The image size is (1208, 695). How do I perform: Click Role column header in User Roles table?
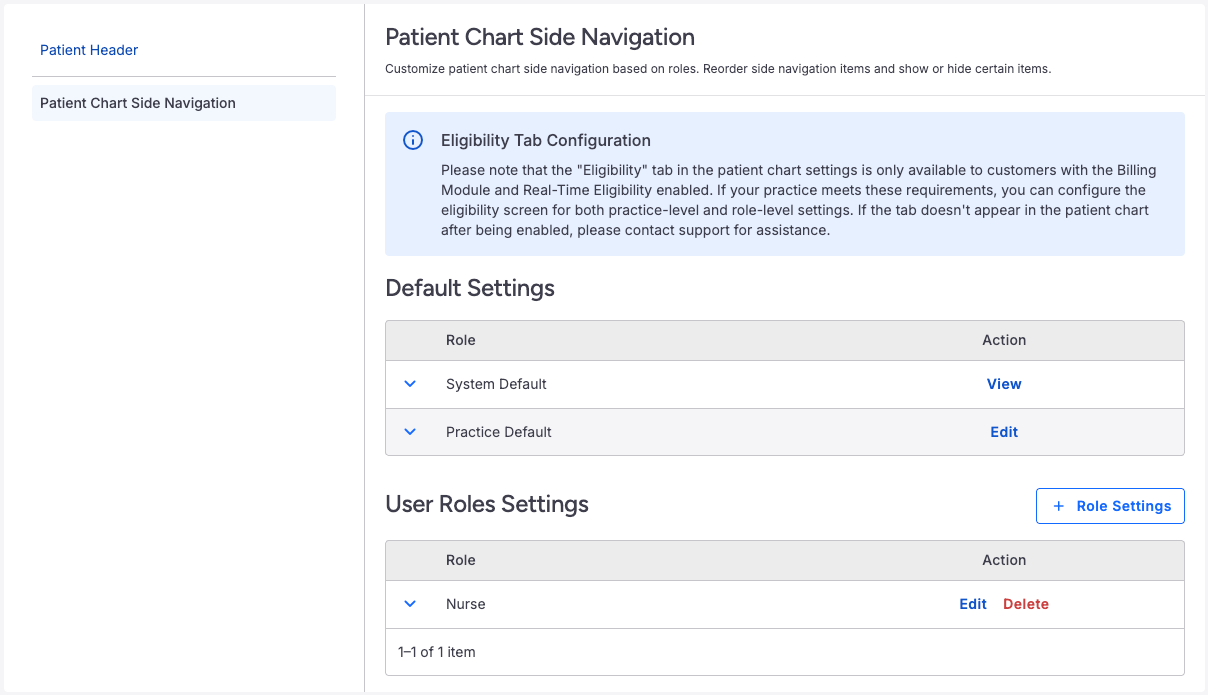click(461, 560)
